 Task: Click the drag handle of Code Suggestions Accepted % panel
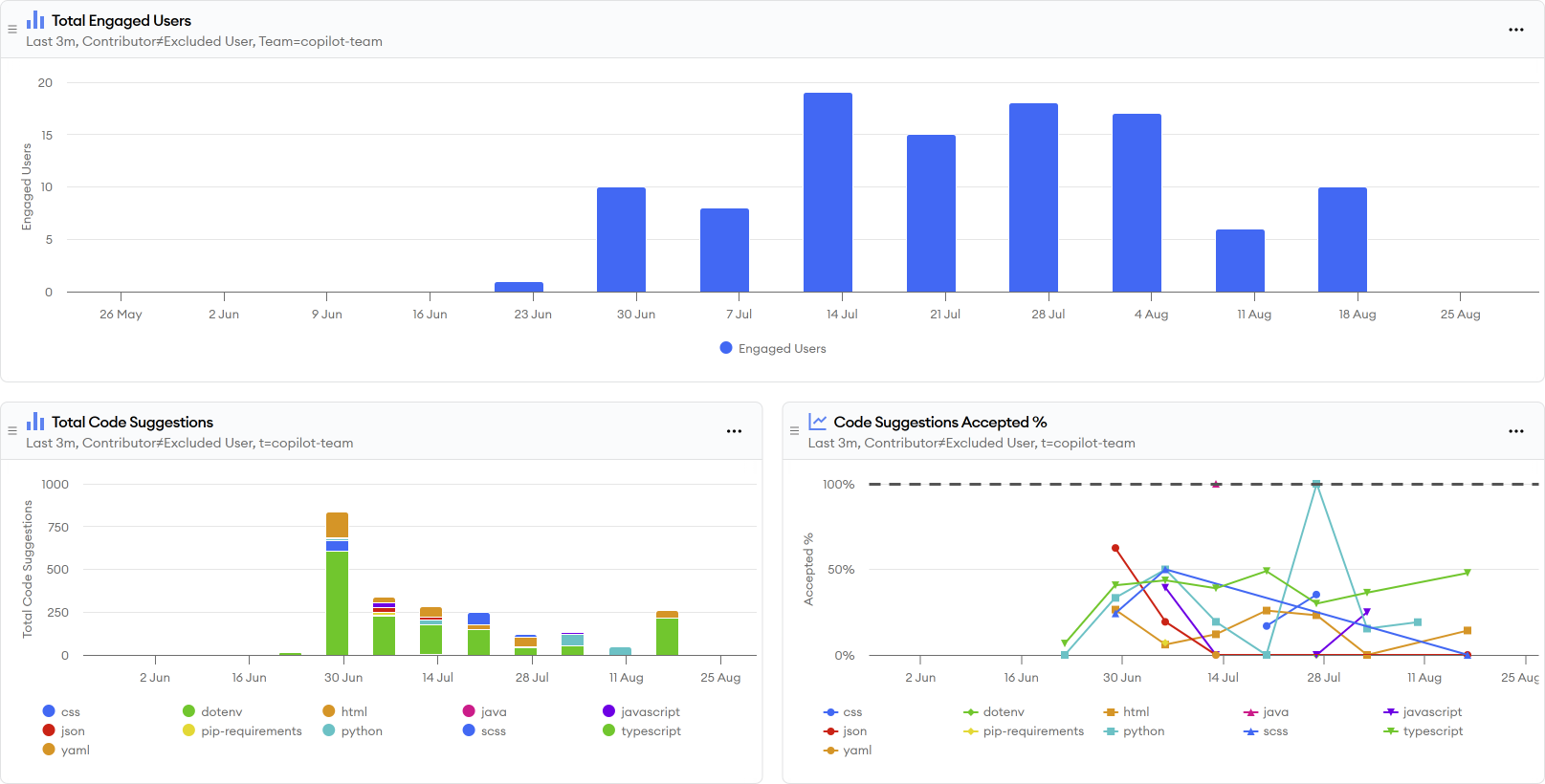click(x=794, y=431)
